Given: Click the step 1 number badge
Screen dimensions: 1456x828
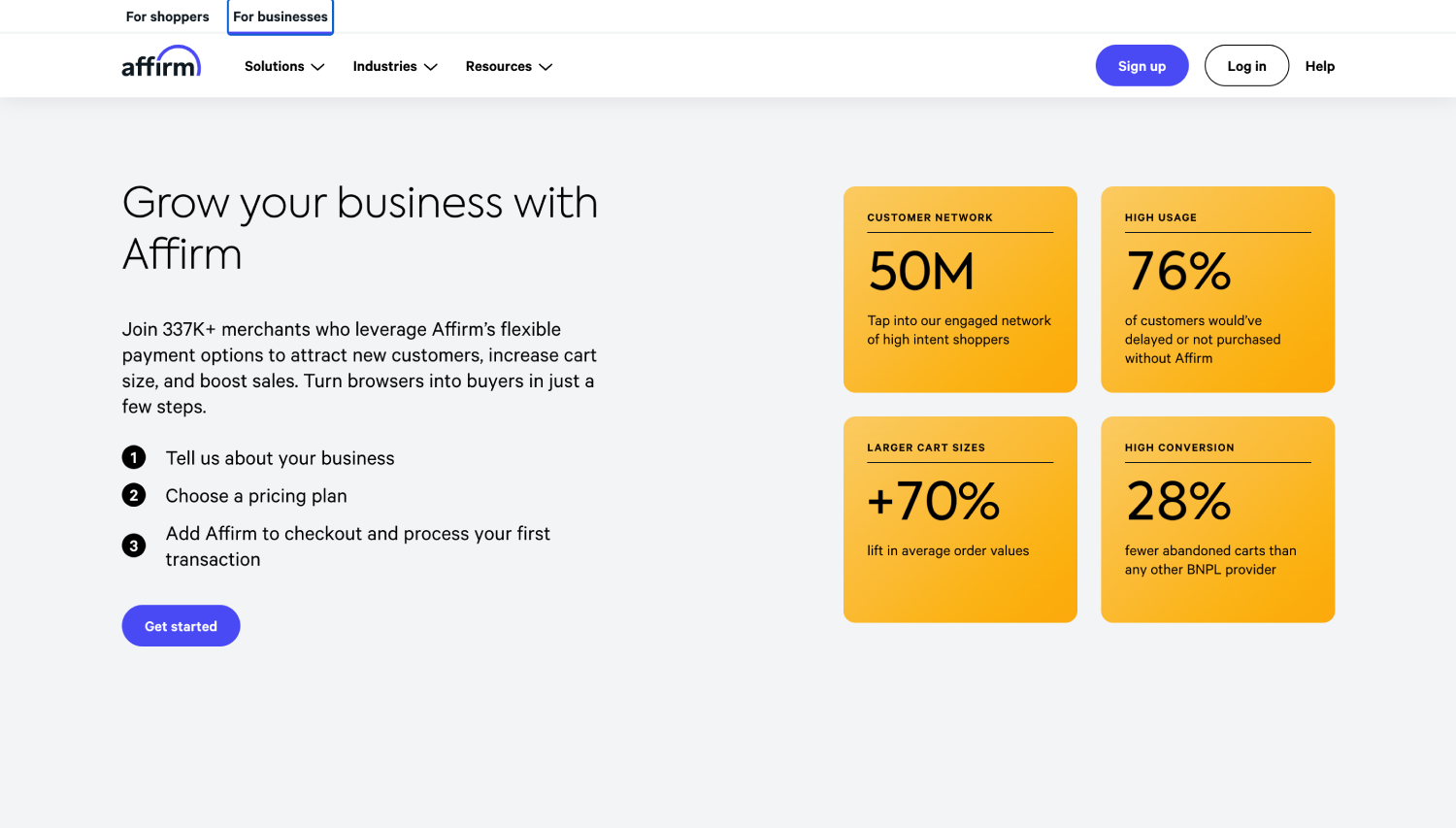Looking at the screenshot, I should click(134, 457).
